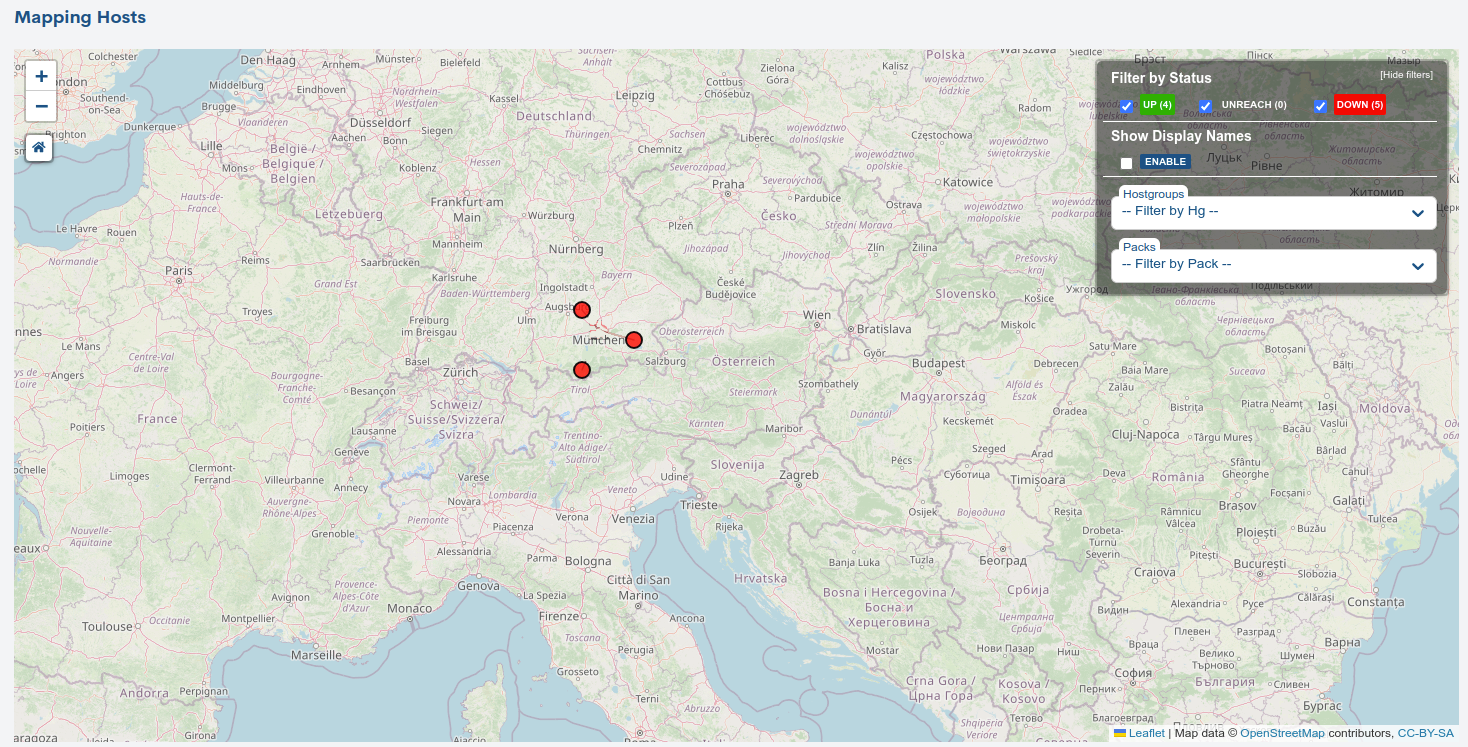The height and width of the screenshot is (747, 1468).
Task: Open the OpenStreetMap contributors link
Action: [x=1282, y=733]
